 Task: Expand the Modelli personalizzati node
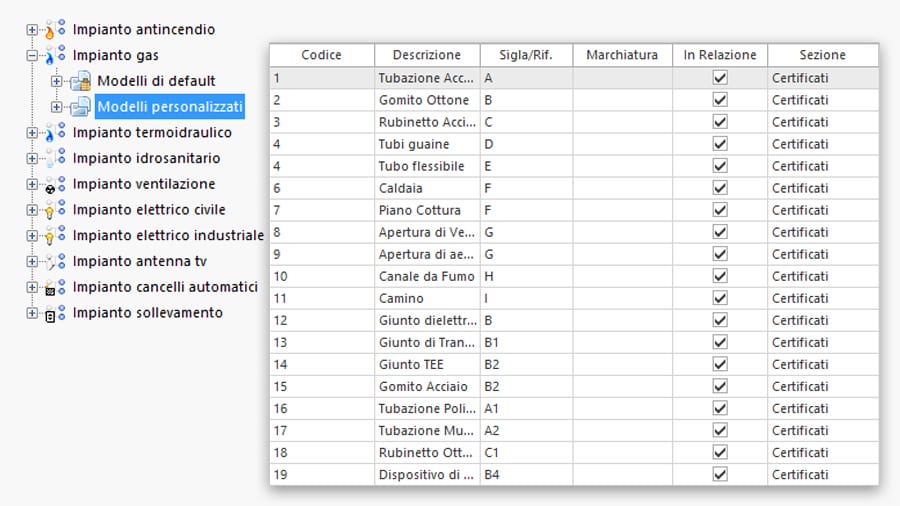pos(57,106)
